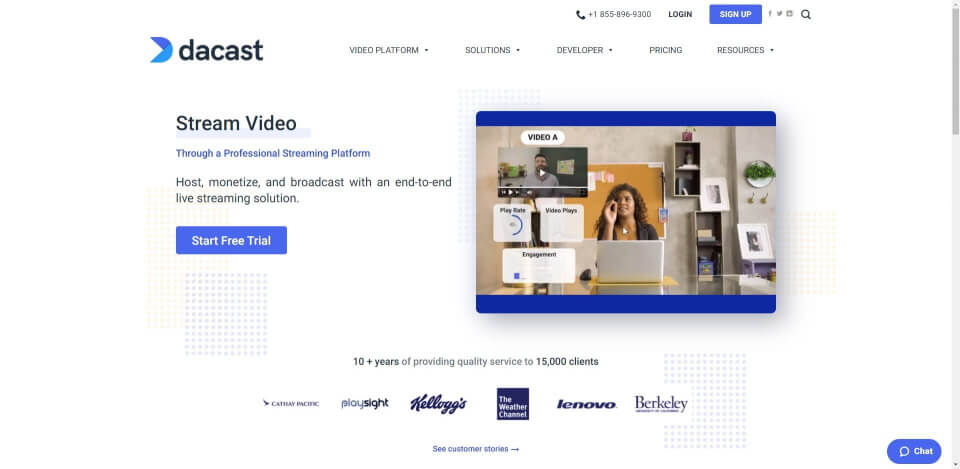The height and width of the screenshot is (469, 960).
Task: Click the Through a Professional Streaming Platform subheading
Action: coord(273,153)
